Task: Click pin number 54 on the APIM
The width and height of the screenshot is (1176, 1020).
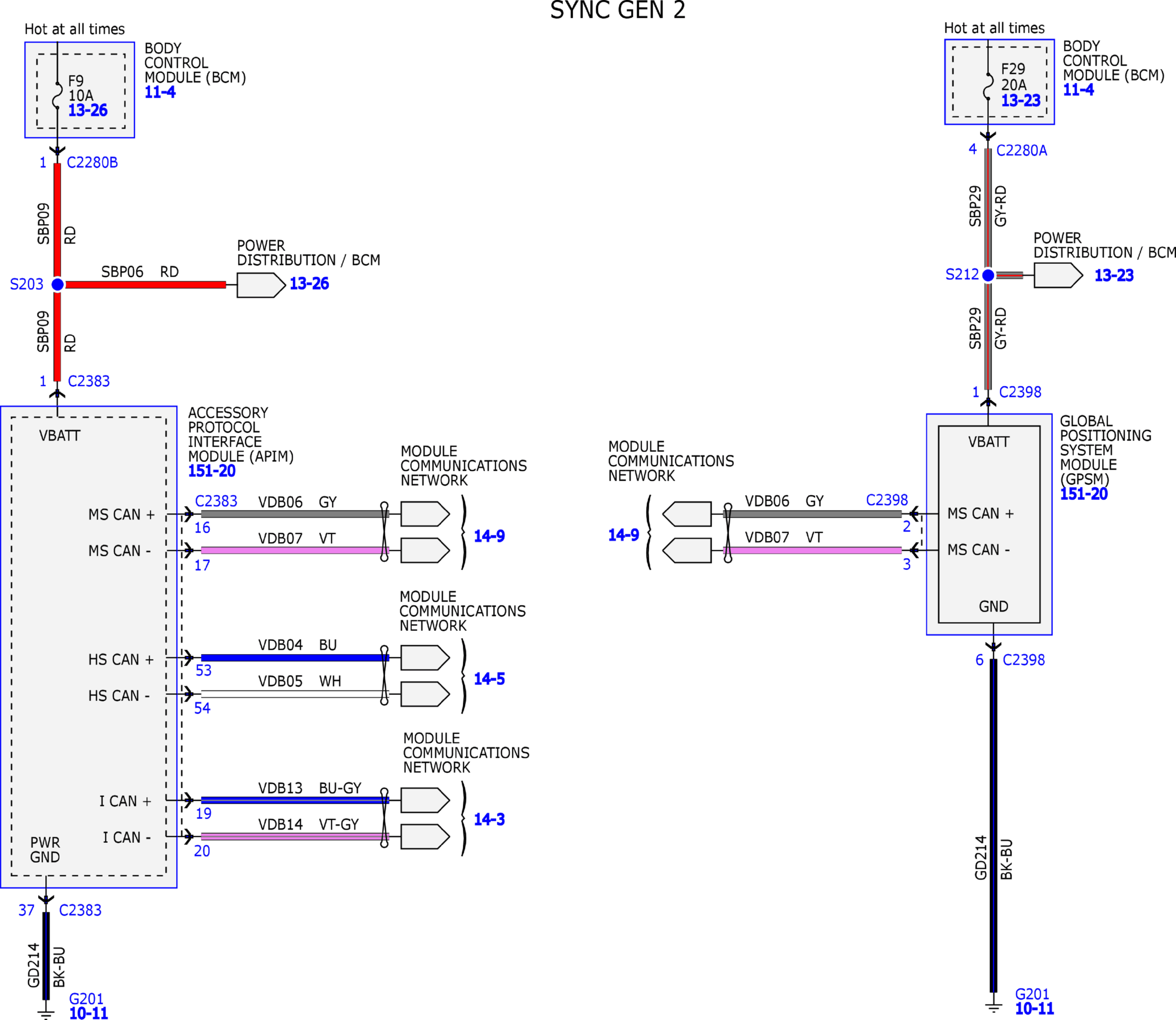Action: 202,708
